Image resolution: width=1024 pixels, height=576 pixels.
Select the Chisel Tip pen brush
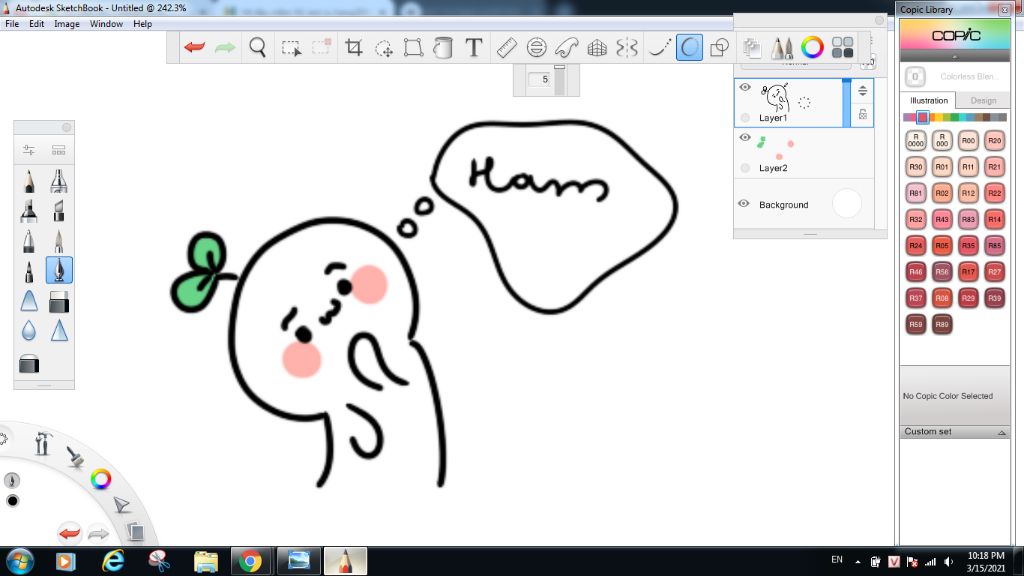point(59,211)
